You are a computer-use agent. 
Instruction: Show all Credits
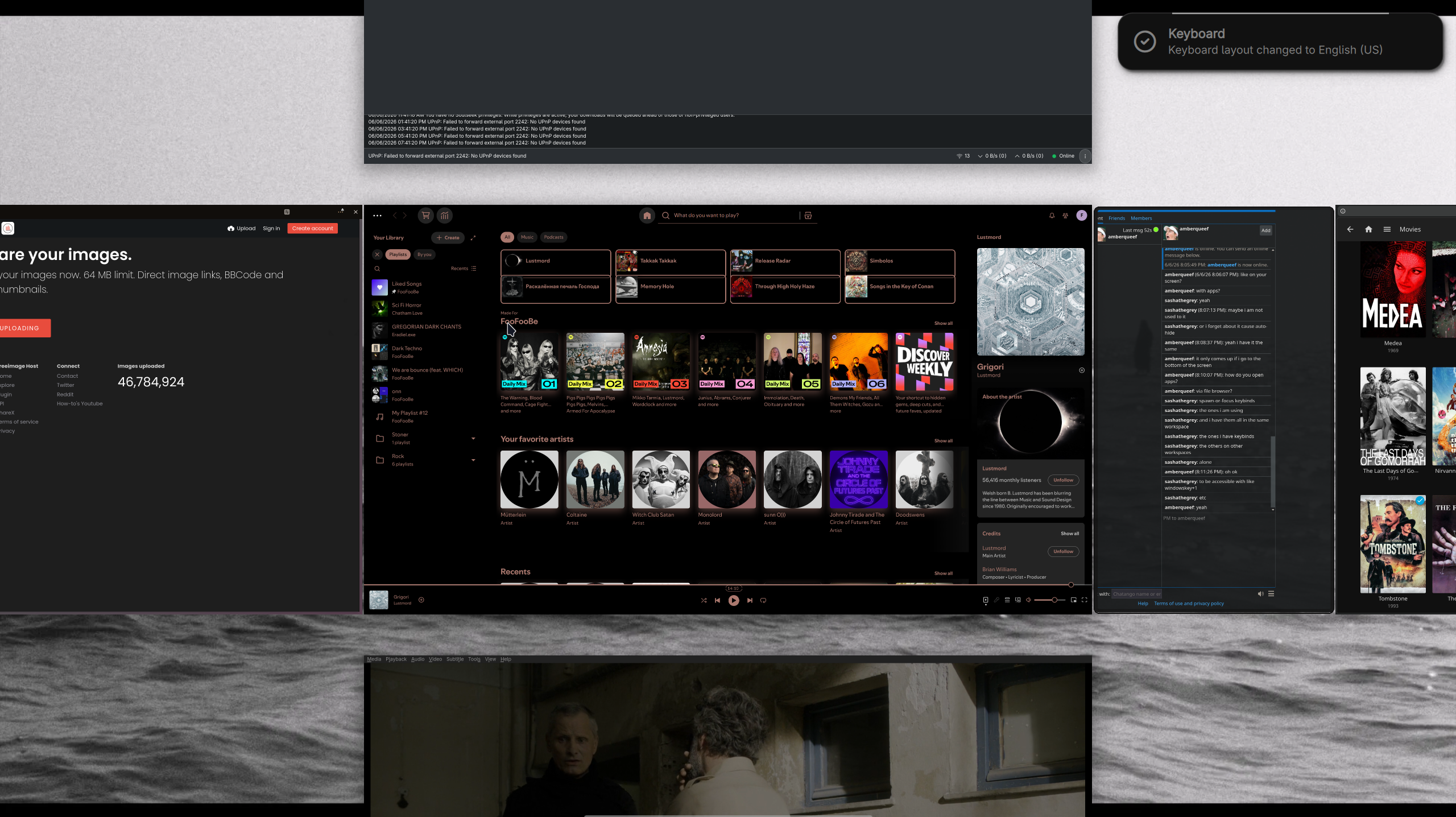(x=1070, y=534)
